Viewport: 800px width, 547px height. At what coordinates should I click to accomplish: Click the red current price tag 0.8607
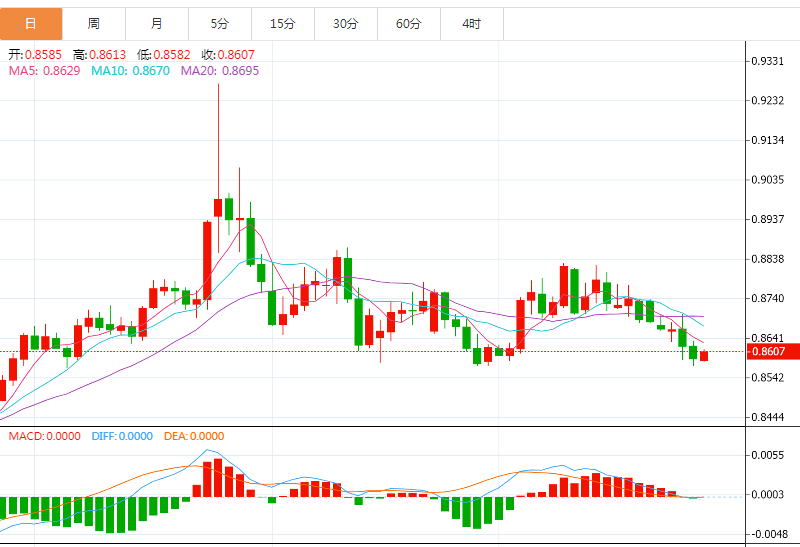point(773,352)
